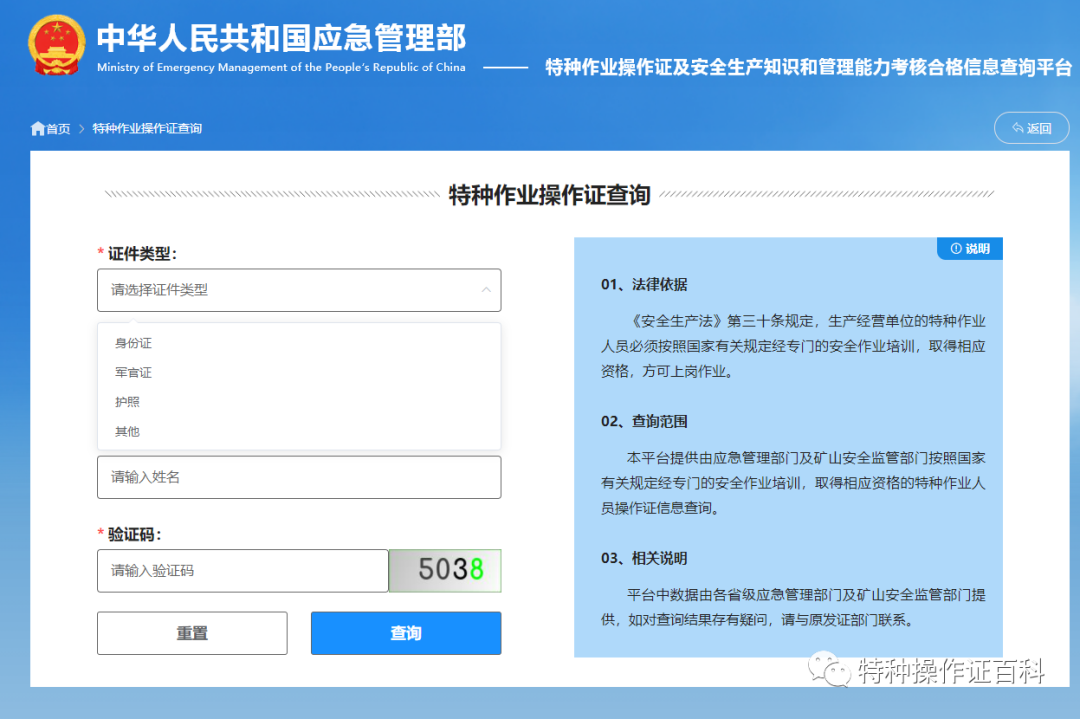Open the 首页 breadcrumb link
This screenshot has height=719, width=1080.
(x=58, y=129)
